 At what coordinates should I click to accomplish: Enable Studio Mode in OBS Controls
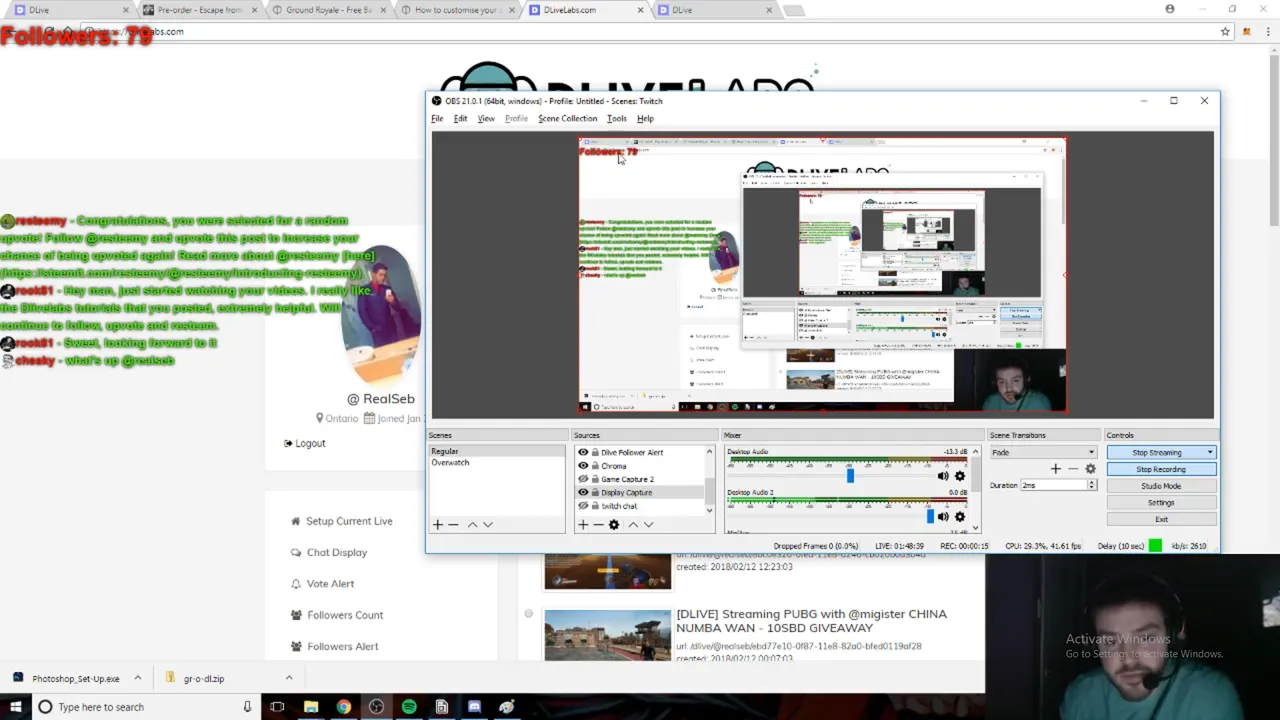[1160, 486]
